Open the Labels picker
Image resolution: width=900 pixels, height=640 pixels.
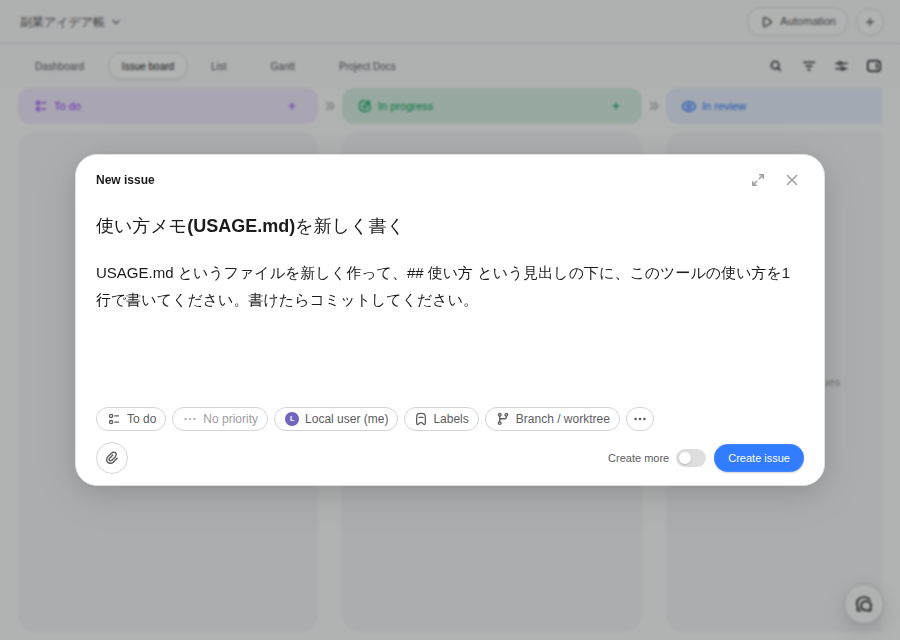pos(441,419)
